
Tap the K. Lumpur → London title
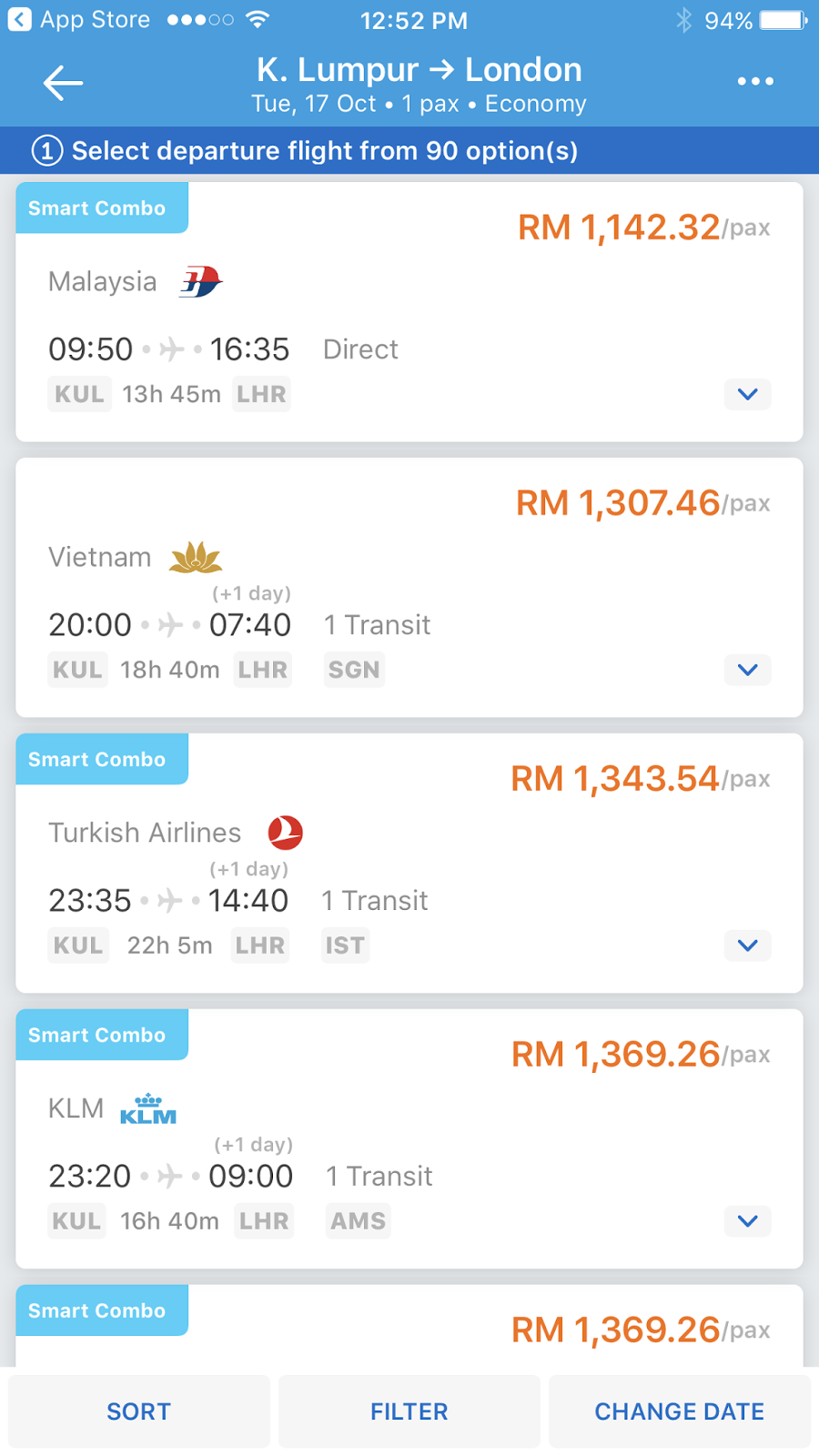[x=419, y=70]
